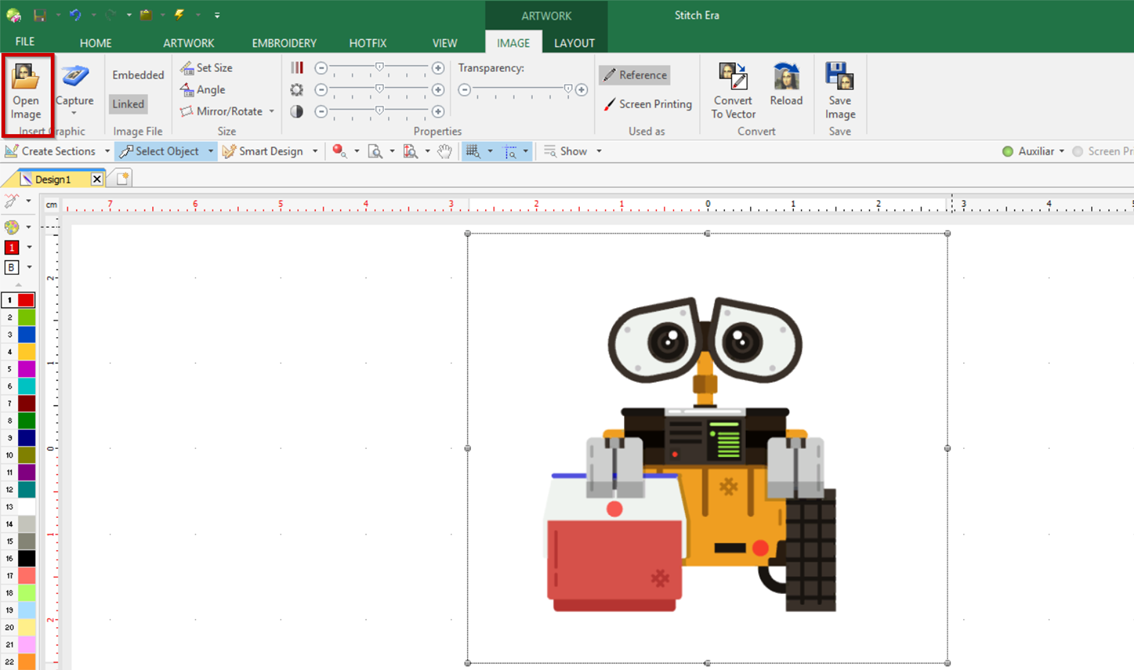The height and width of the screenshot is (670, 1134).
Task: Click the Angle tool
Action: click(202, 90)
